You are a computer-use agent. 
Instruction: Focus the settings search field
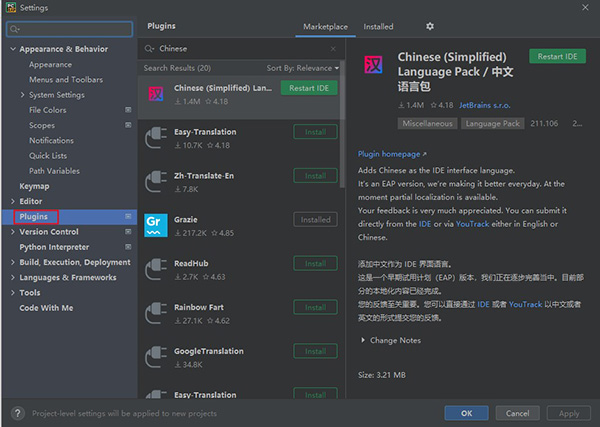pos(70,29)
